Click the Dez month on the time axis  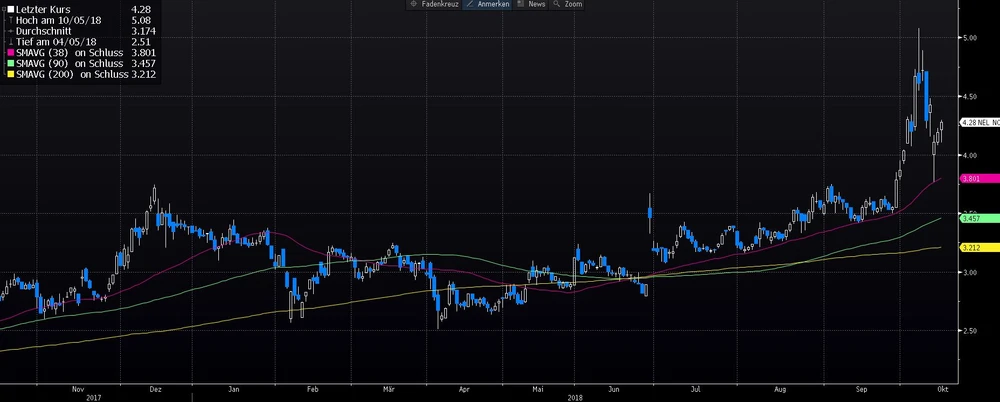tap(154, 386)
